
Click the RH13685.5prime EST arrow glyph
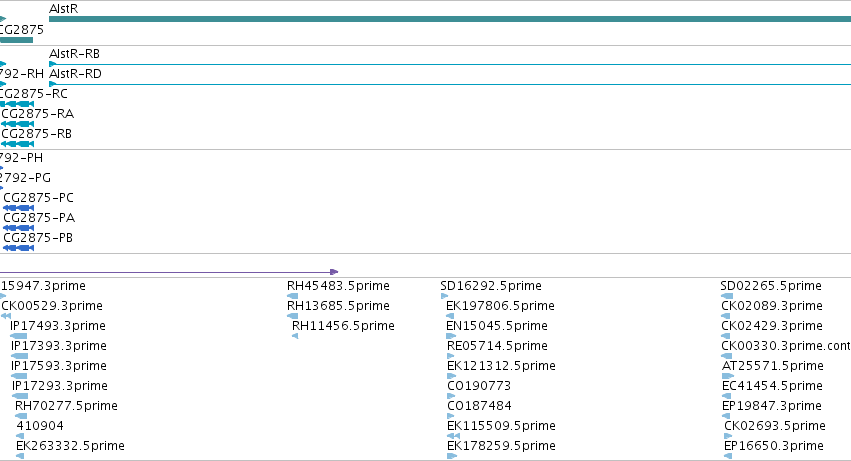tap(293, 316)
